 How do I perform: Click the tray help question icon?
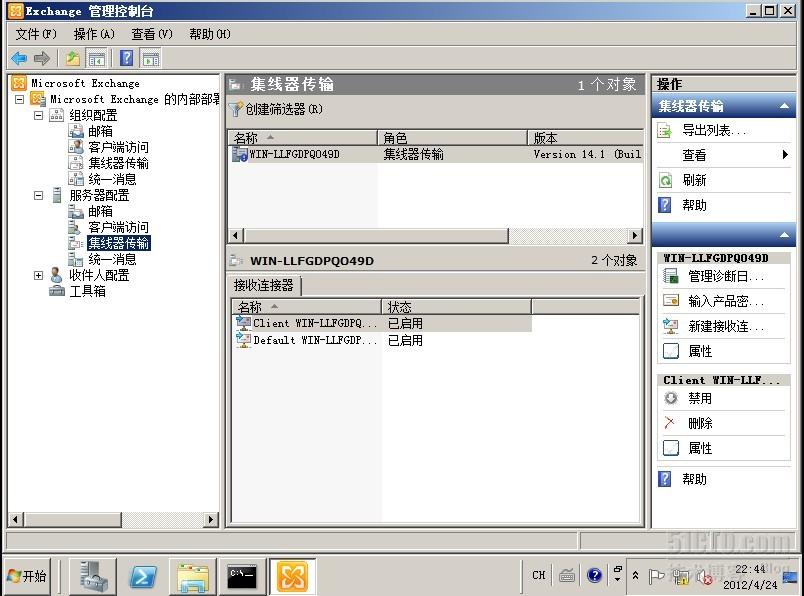[x=594, y=575]
